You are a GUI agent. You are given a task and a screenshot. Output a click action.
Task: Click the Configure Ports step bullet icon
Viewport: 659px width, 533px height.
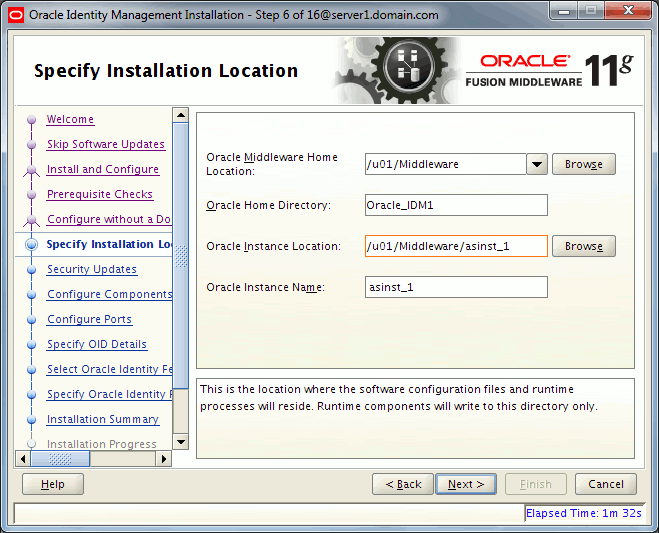pyautogui.click(x=32, y=319)
